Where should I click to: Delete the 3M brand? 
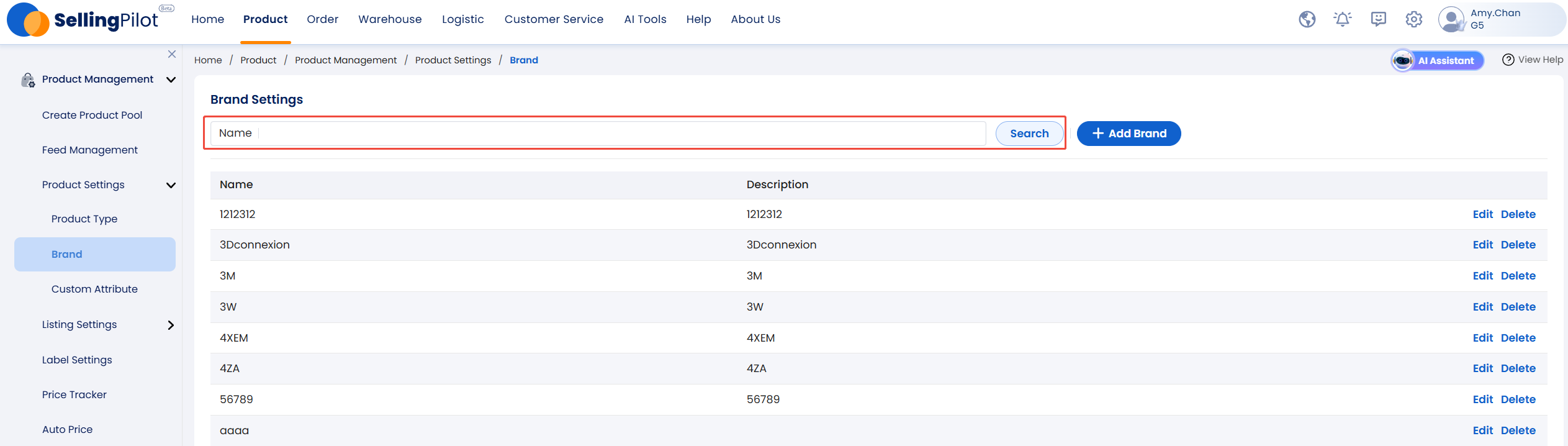click(1518, 276)
